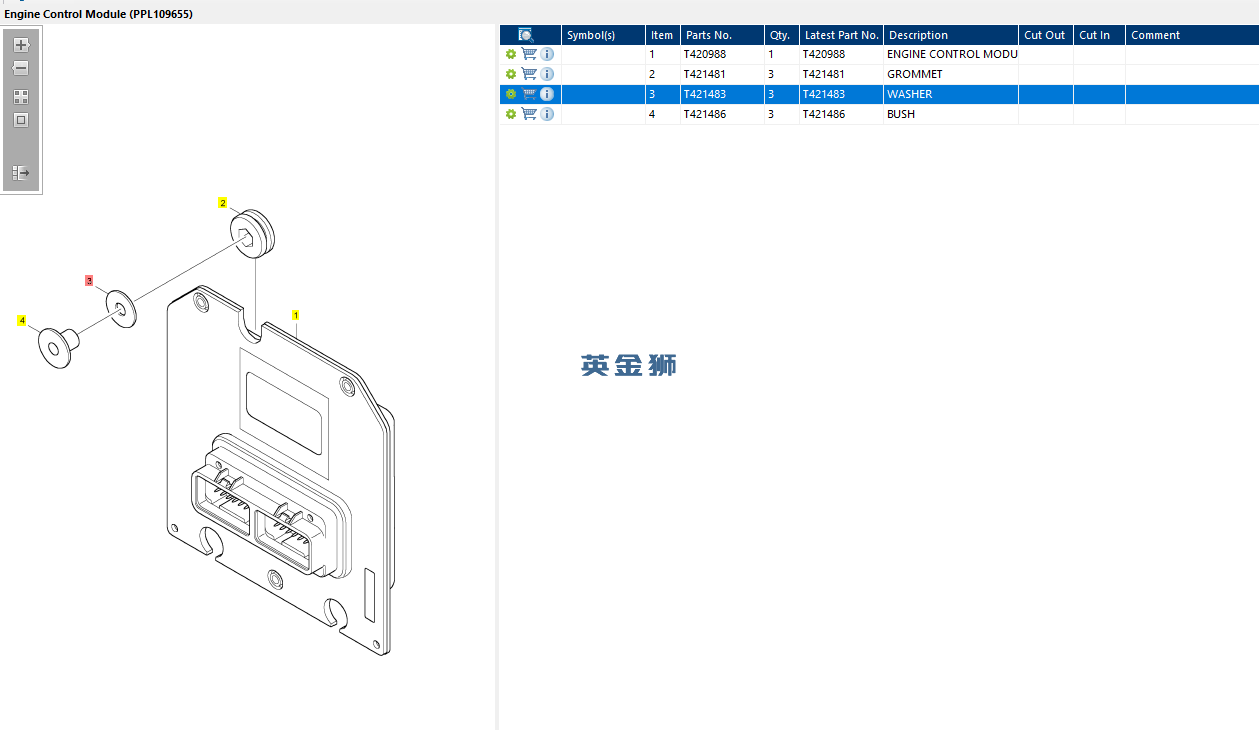Click the Comment column header
This screenshot has height=730, width=1259.
tap(1192, 35)
